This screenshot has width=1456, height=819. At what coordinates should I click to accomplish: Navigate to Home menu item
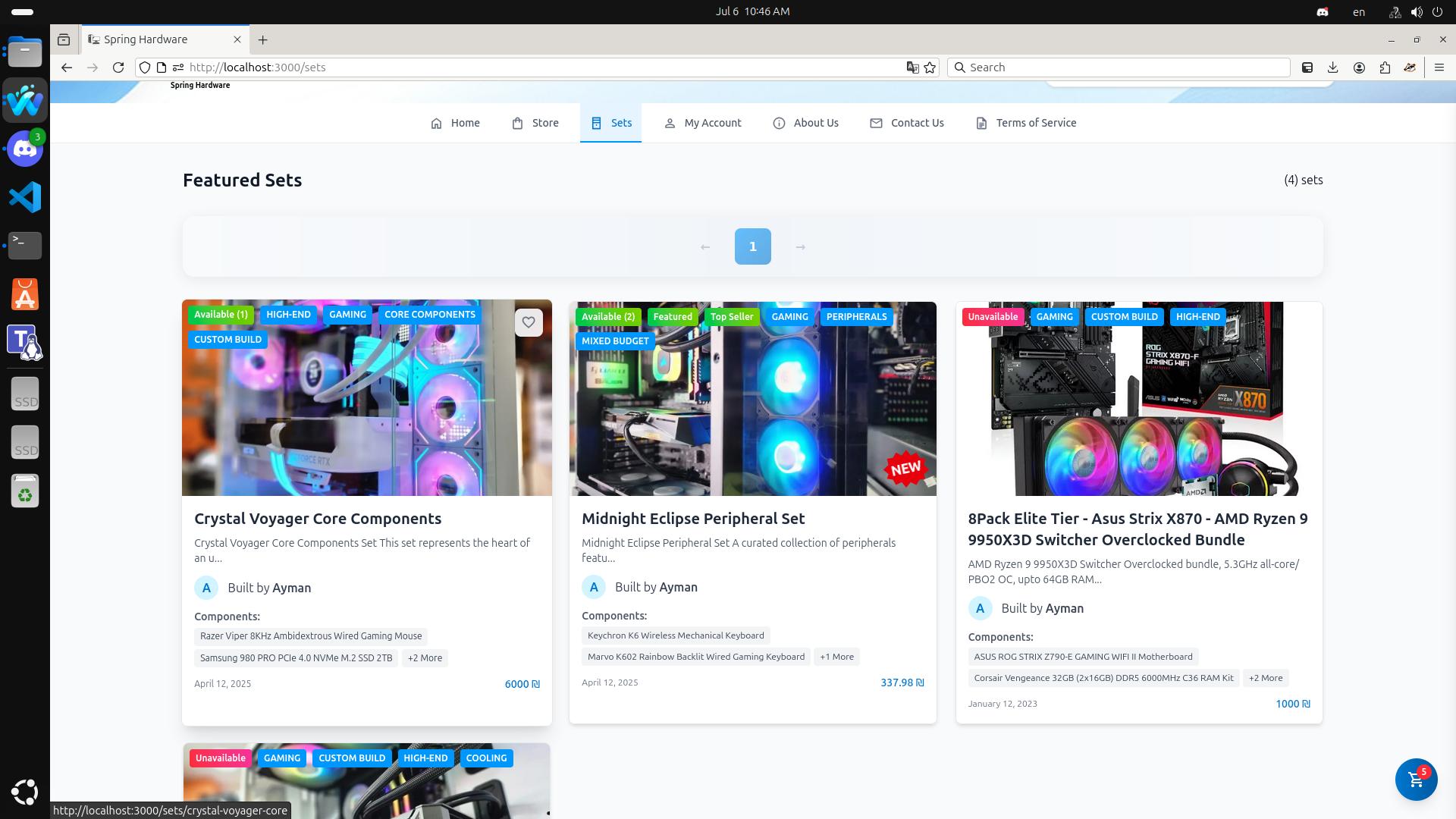(455, 123)
